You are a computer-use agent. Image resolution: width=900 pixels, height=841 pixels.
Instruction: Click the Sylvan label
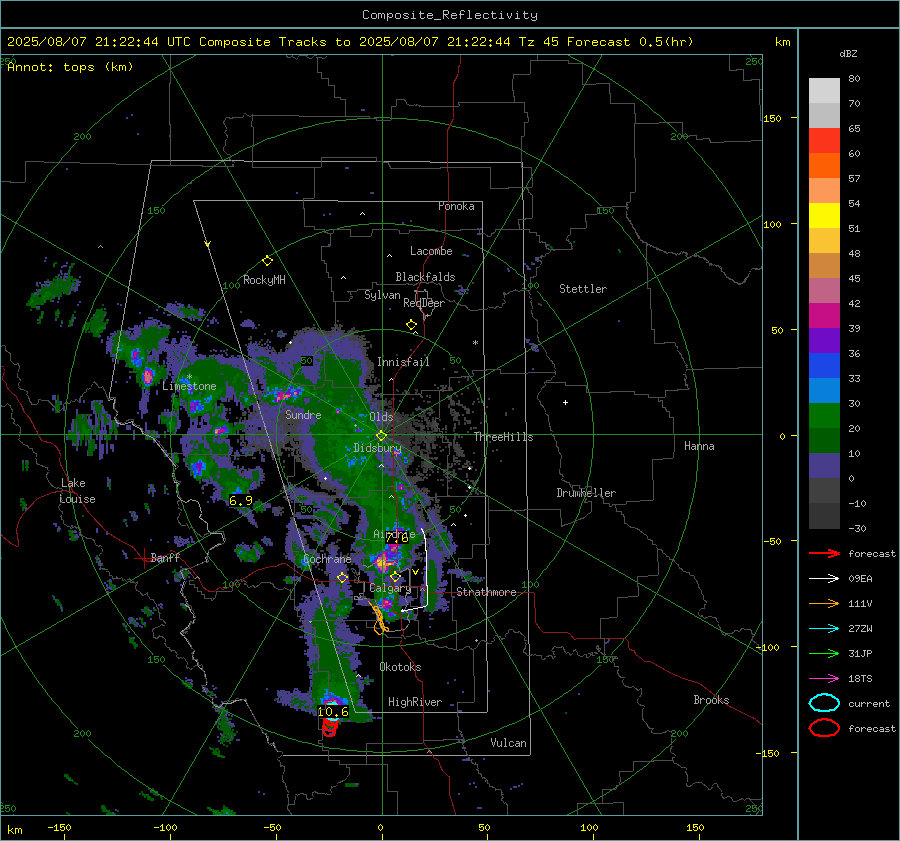click(x=382, y=295)
